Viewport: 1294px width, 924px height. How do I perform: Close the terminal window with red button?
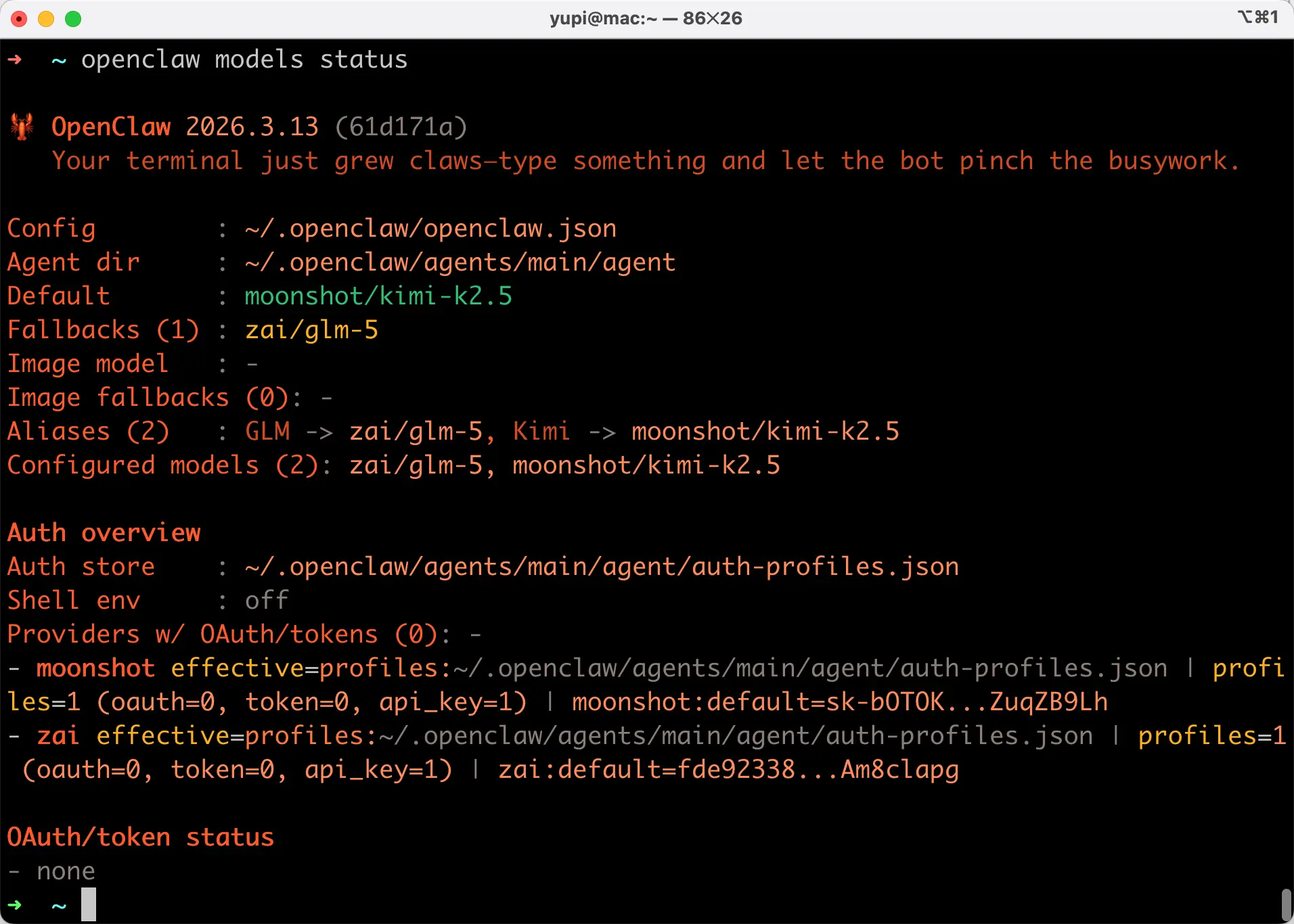(19, 19)
